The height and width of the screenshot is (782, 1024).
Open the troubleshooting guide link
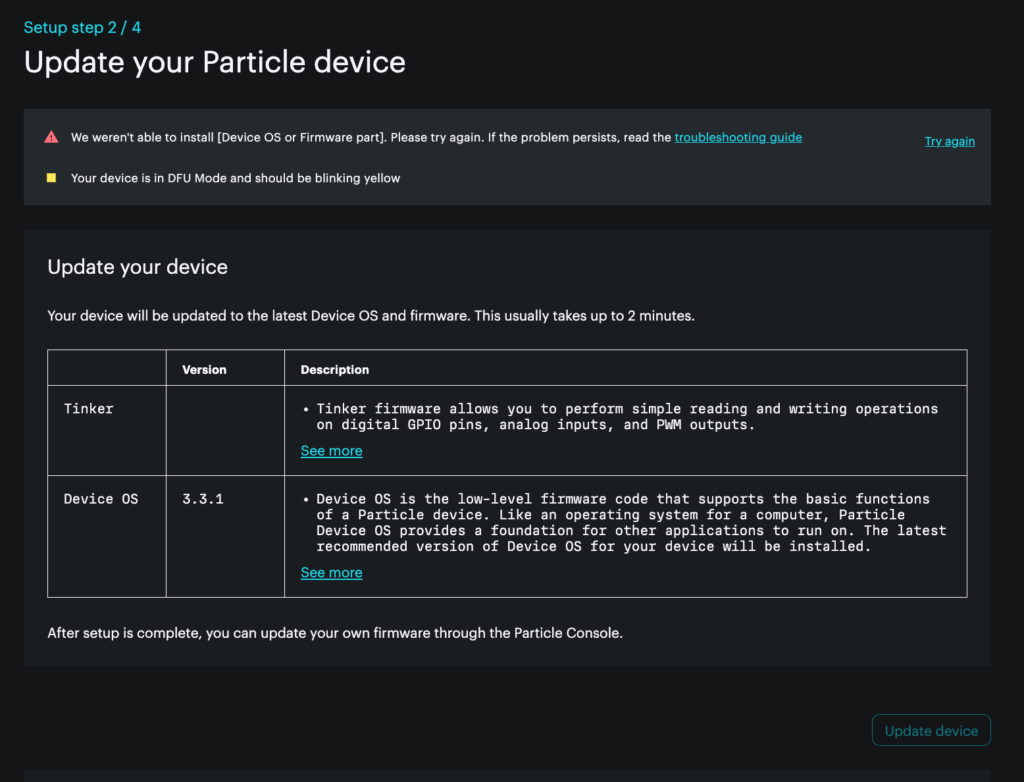[x=738, y=138]
